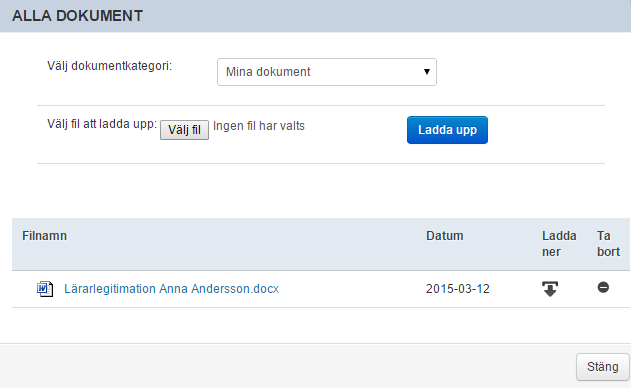Click the Ingen fil har valts text
The height and width of the screenshot is (388, 631).
point(259,126)
